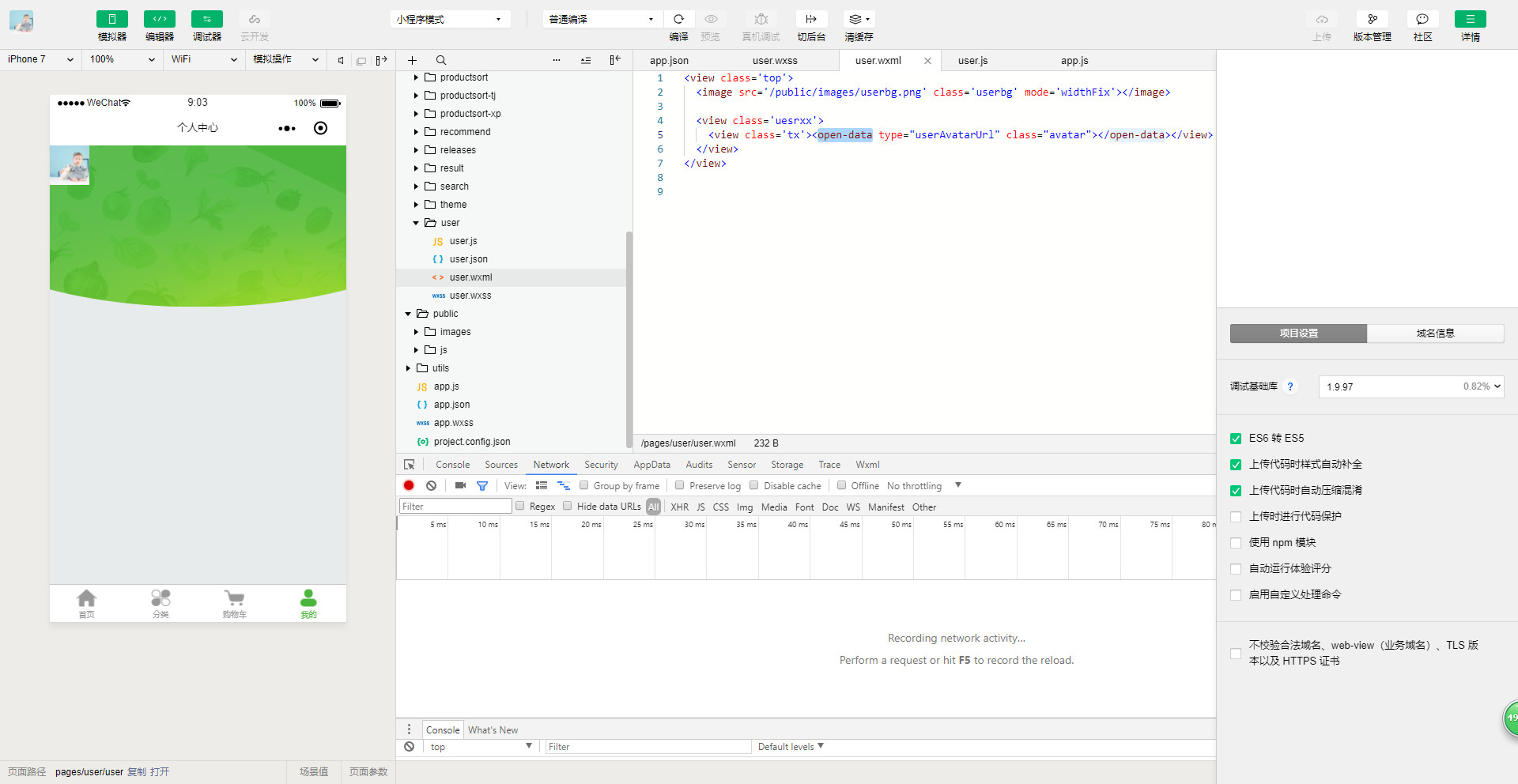Viewport: 1518px width, 784px height.
Task: Enable the Disable cache checkbox
Action: (x=754, y=485)
